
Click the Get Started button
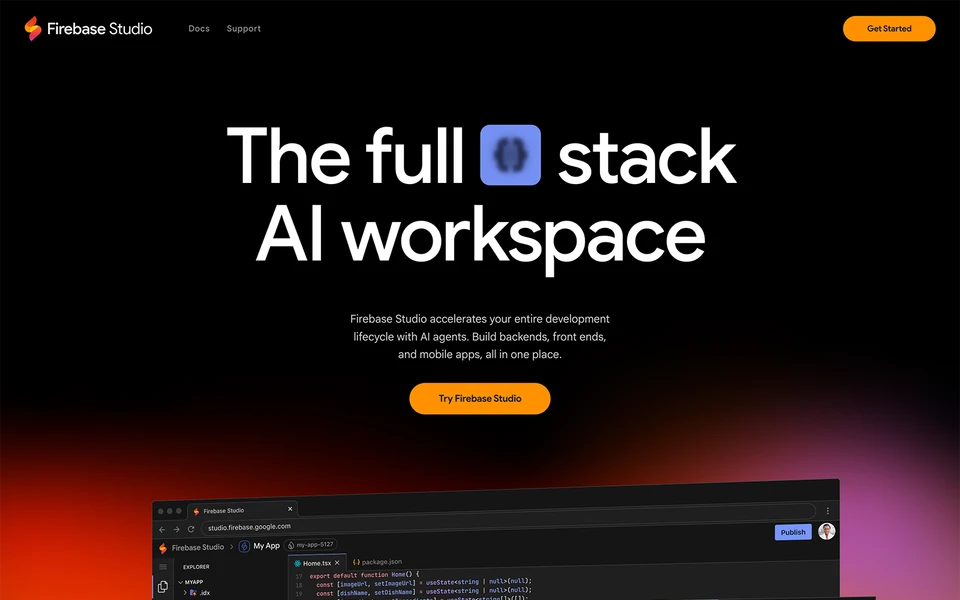(x=889, y=29)
